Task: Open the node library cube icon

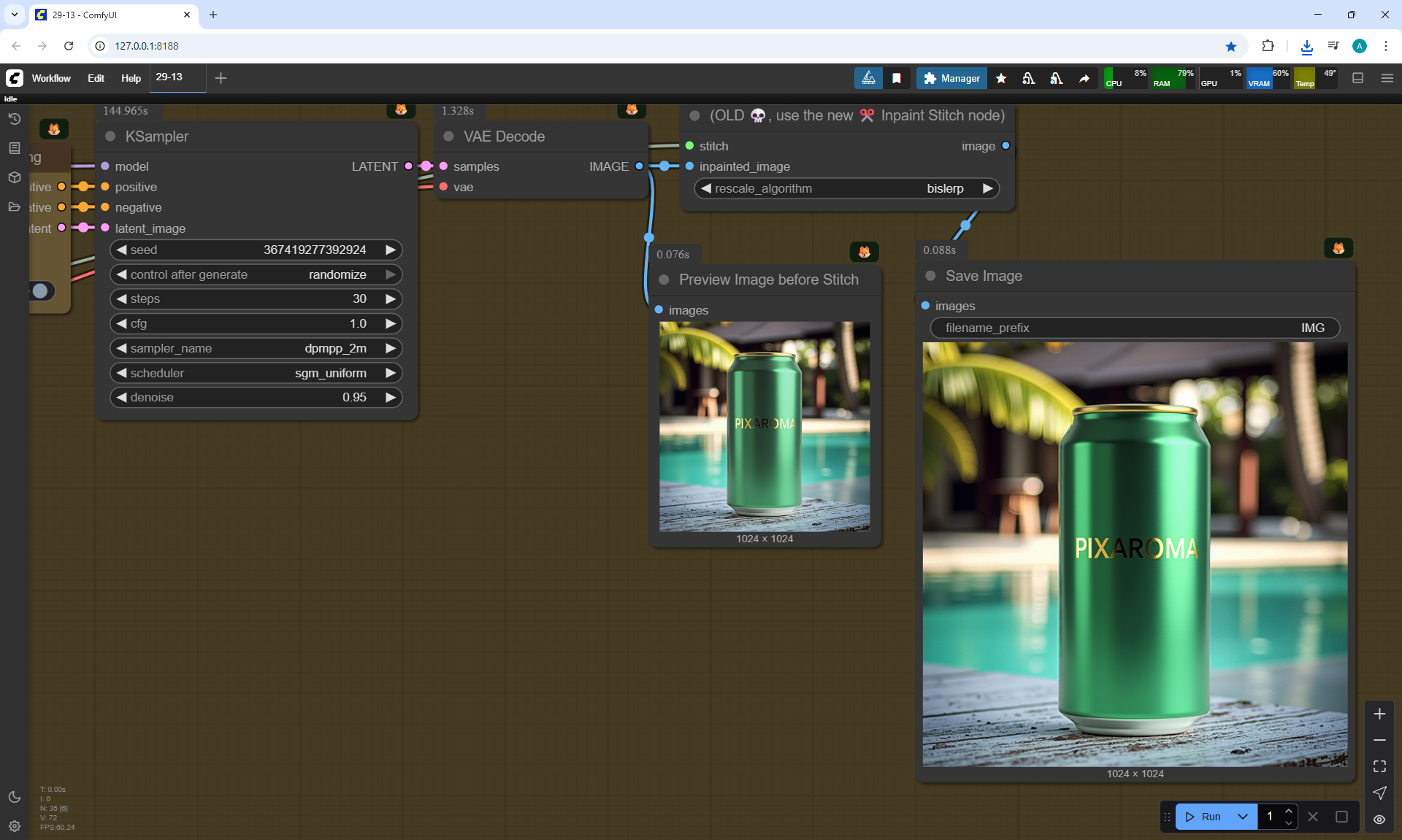Action: coord(15,177)
